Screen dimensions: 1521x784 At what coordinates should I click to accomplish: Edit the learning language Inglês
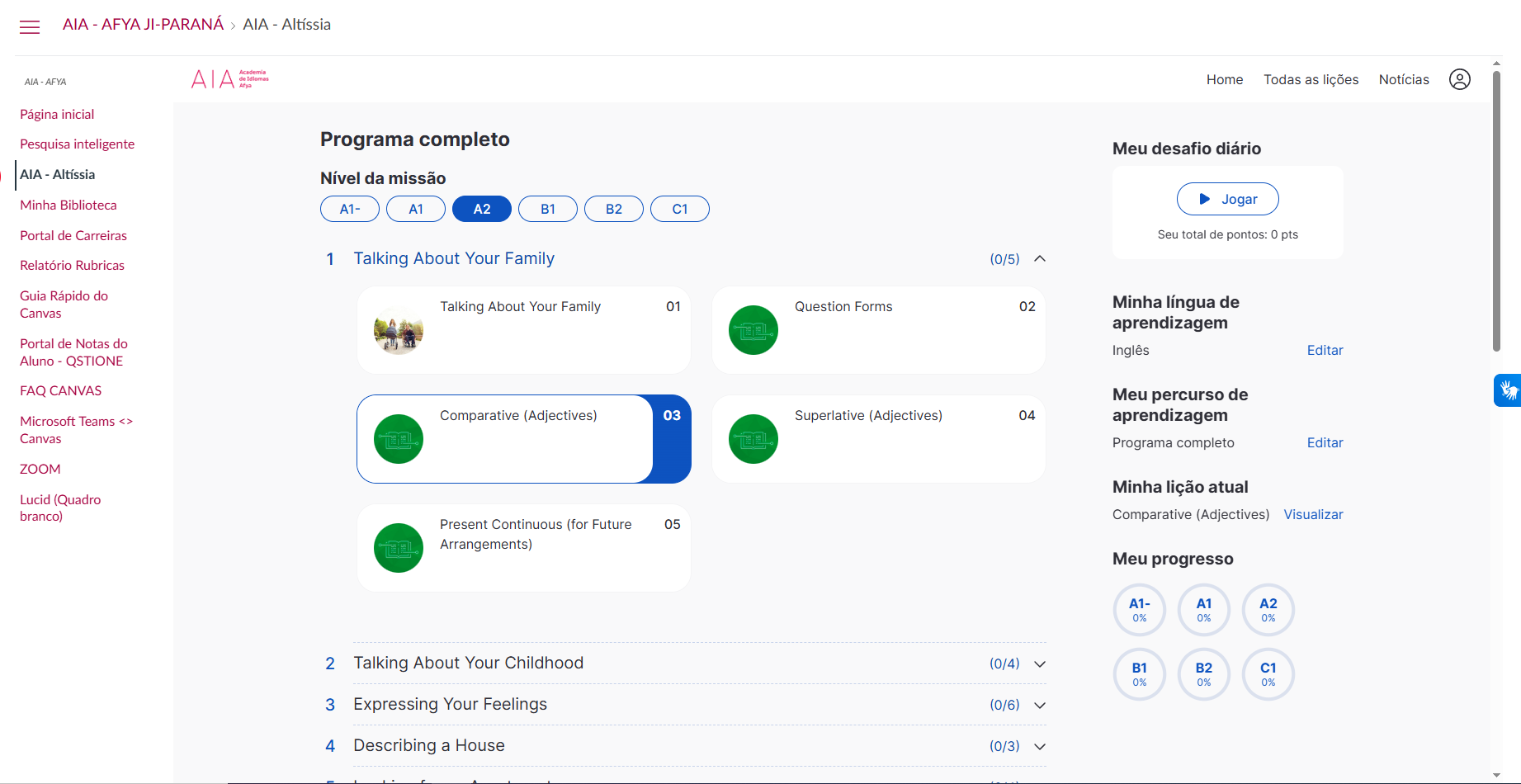click(x=1325, y=350)
